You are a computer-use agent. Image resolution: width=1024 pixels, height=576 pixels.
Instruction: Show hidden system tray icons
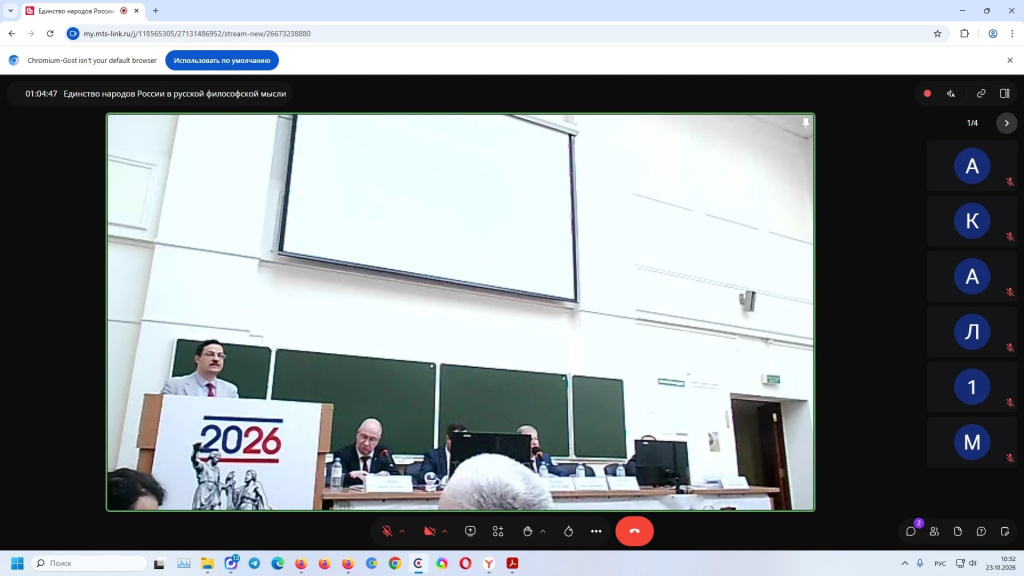(x=904, y=564)
